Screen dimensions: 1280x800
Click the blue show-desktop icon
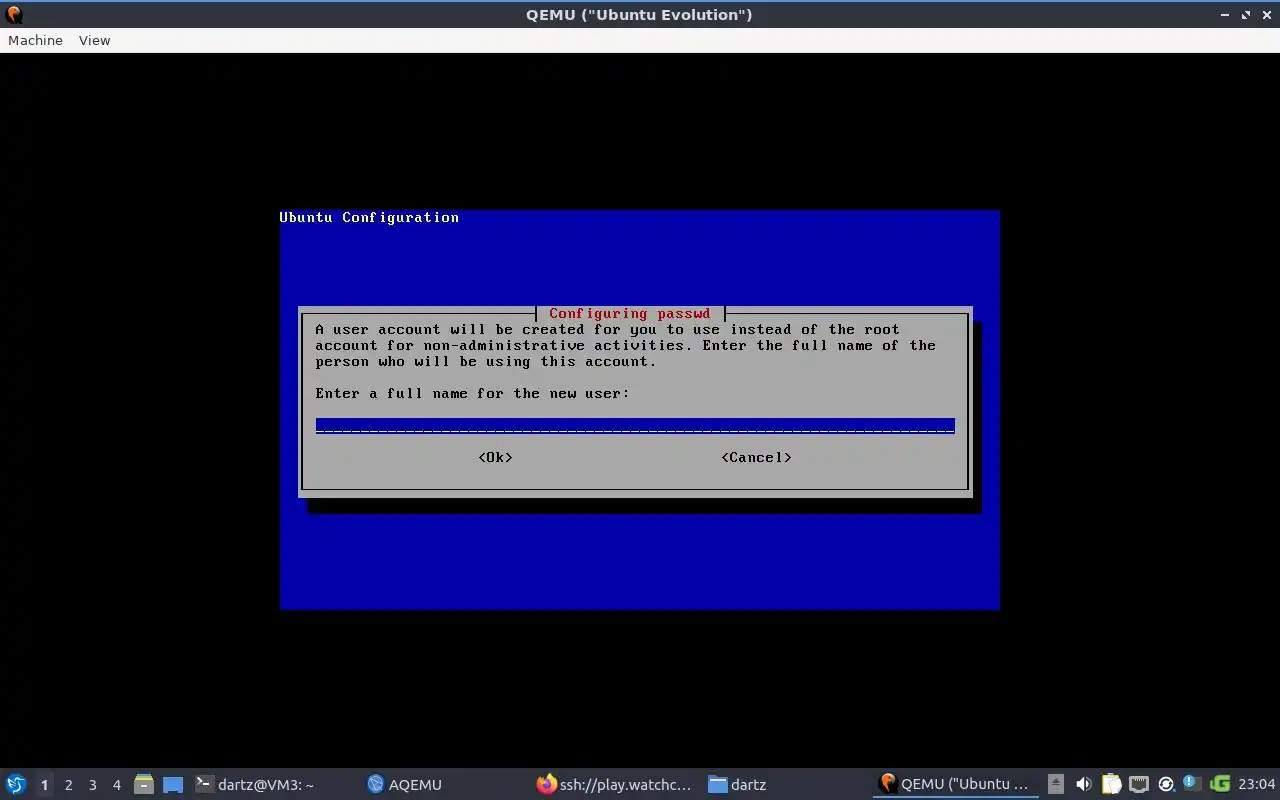[173, 785]
